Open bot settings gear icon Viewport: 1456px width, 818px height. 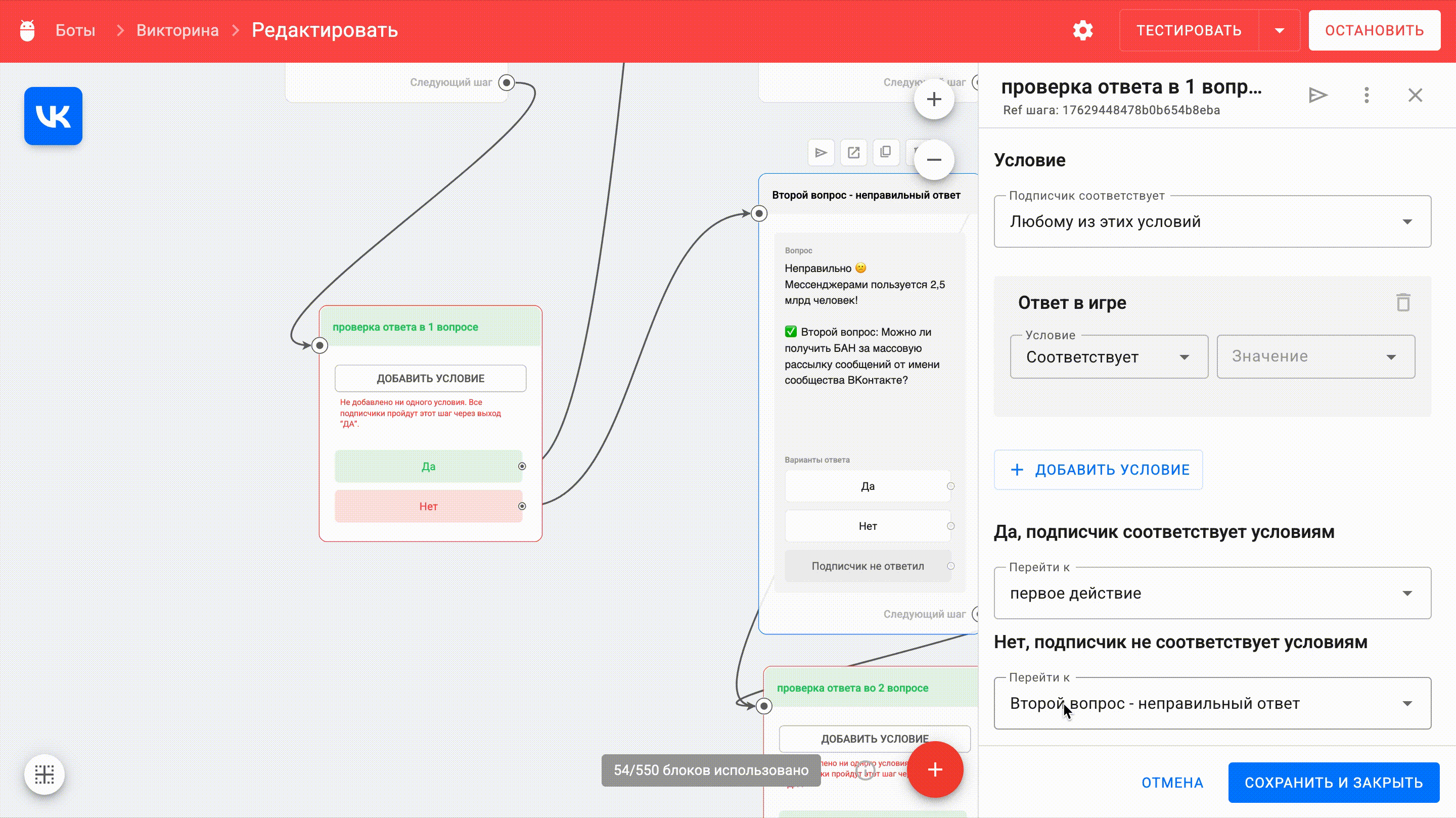tap(1082, 30)
